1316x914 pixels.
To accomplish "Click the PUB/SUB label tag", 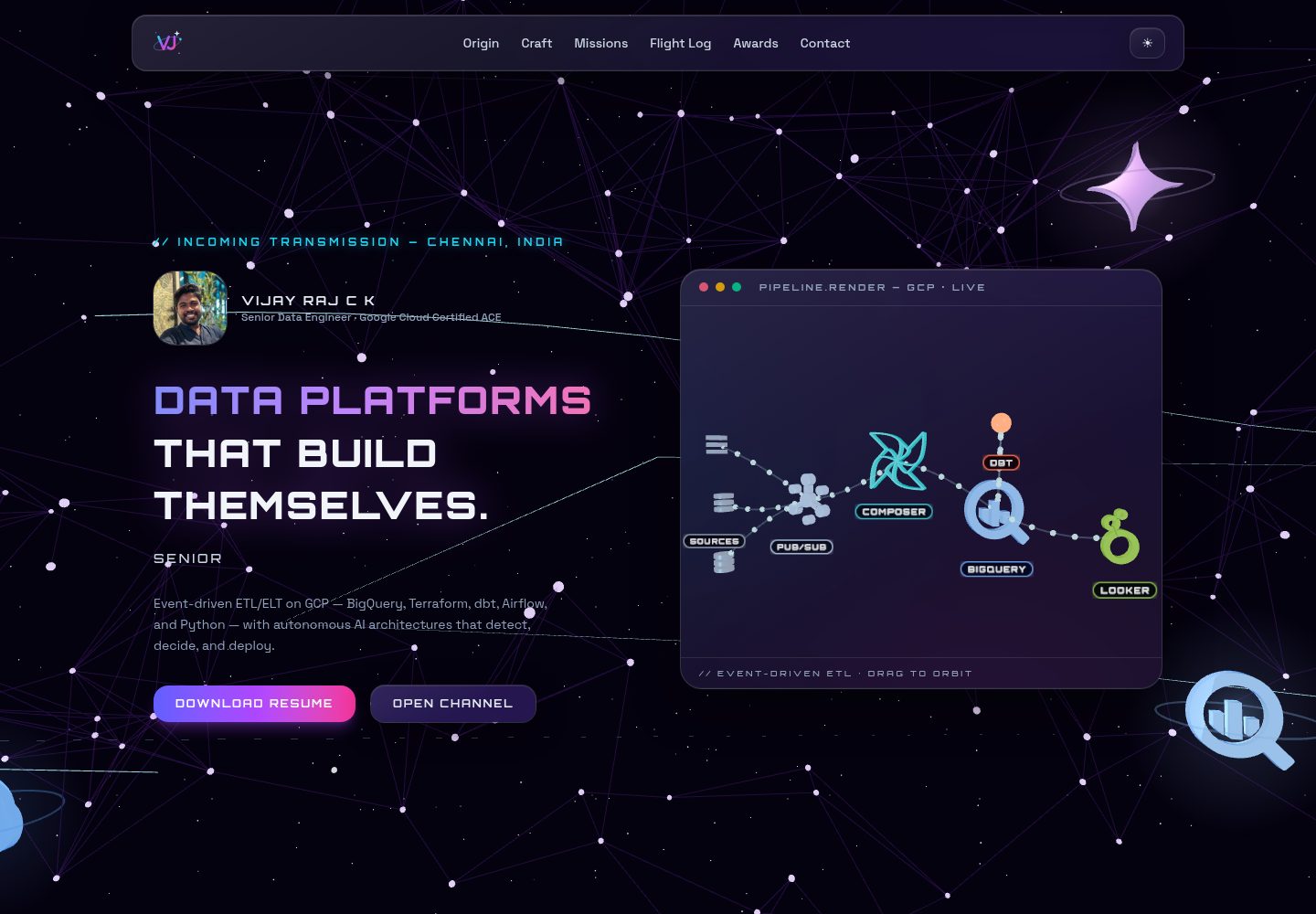I will 801,547.
